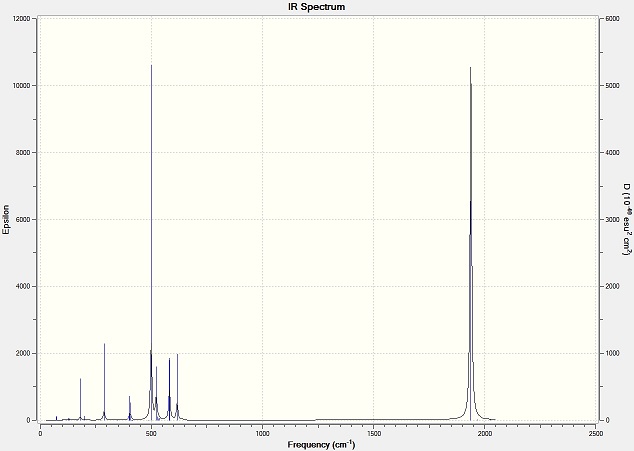Click the 1000 tick on frequency axis

pos(262,433)
